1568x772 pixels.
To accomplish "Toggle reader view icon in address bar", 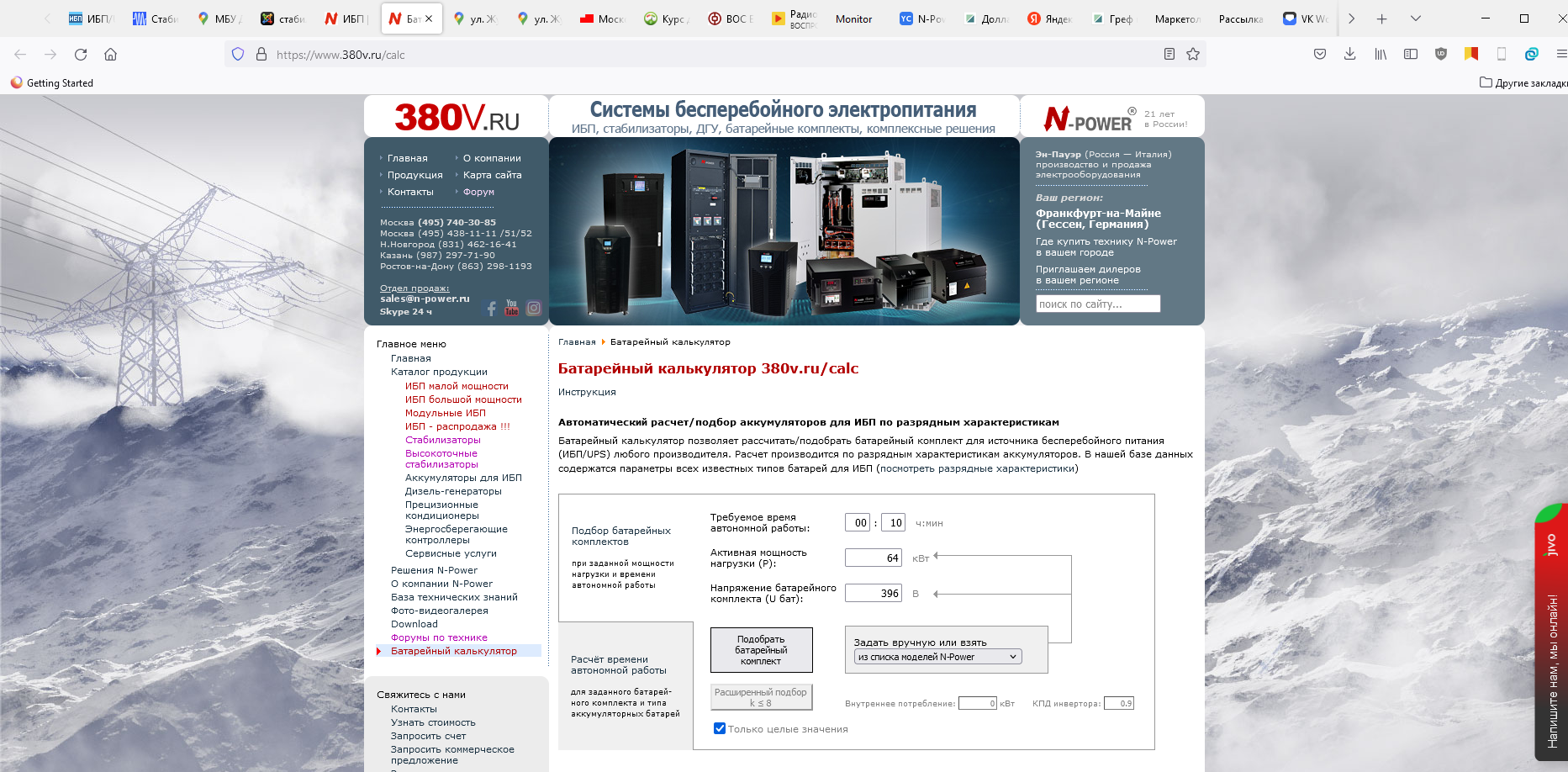I will (x=1169, y=54).
